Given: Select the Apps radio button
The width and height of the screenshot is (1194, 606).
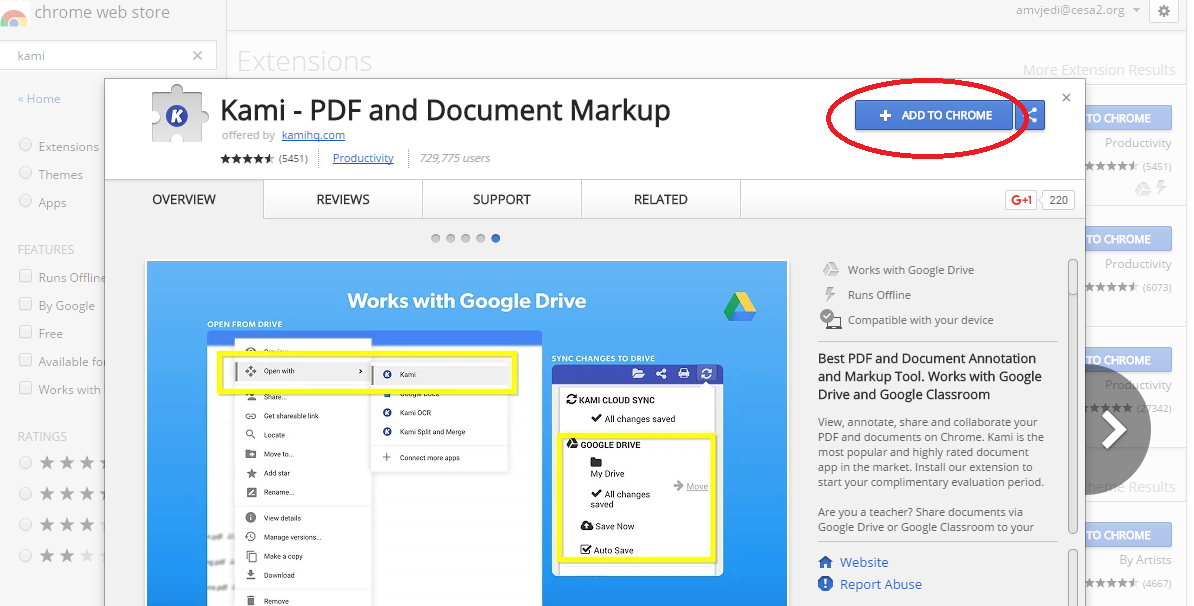Looking at the screenshot, I should tap(25, 202).
